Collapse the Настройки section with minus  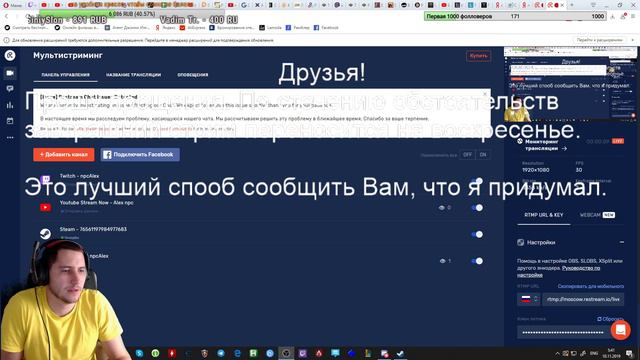coord(621,242)
